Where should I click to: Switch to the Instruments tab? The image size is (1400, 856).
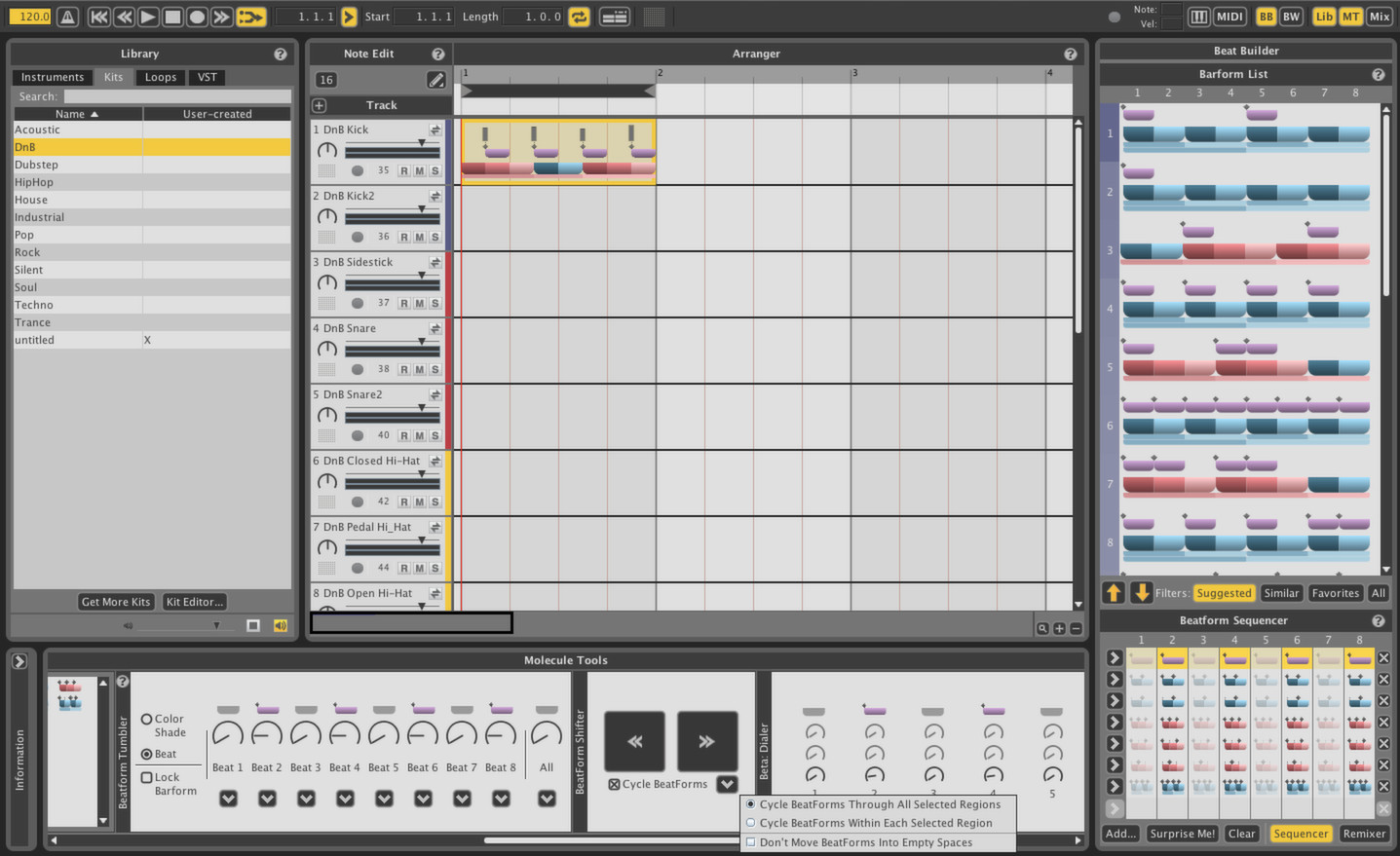tap(52, 77)
